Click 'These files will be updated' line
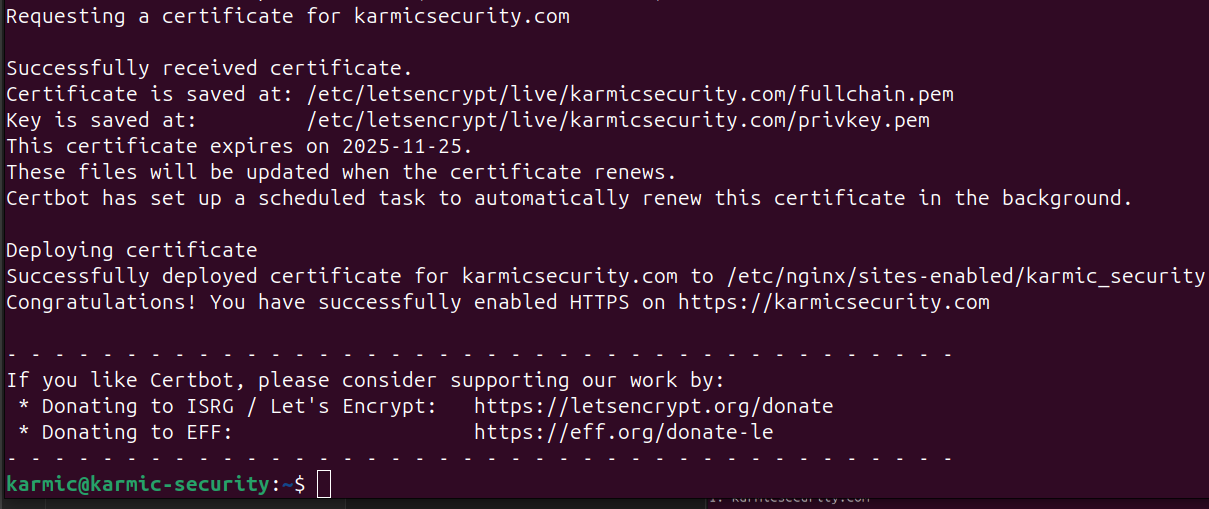This screenshot has width=1209, height=509. (342, 172)
